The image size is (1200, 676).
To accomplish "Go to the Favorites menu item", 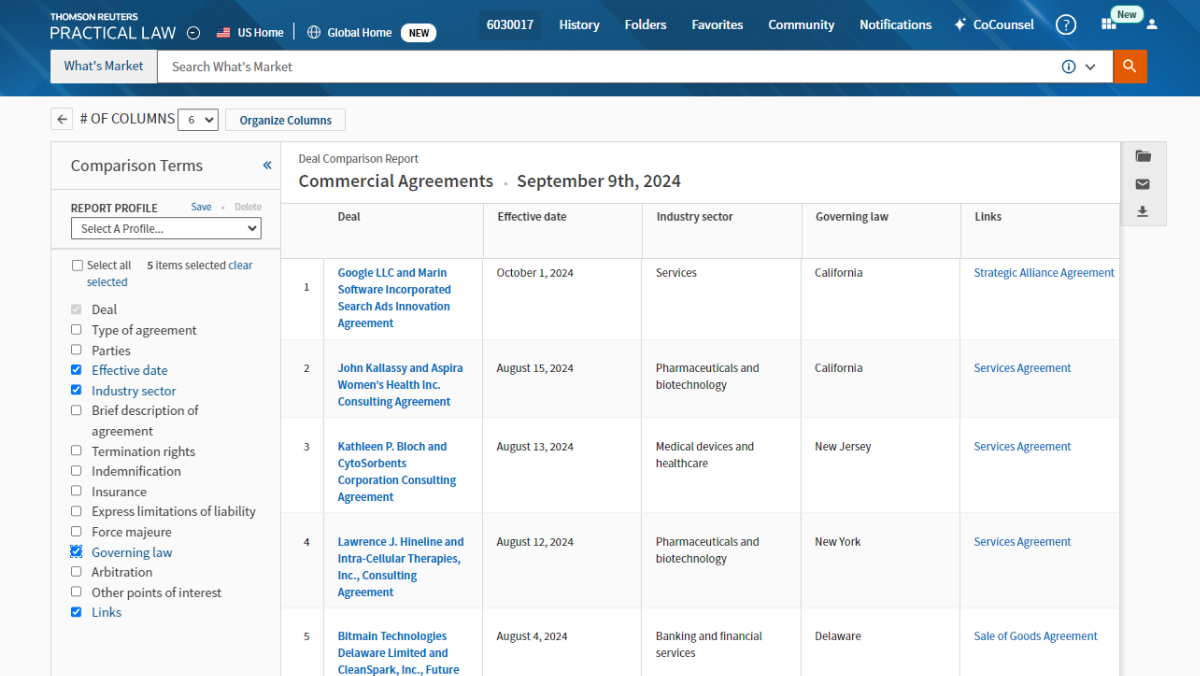I will [x=717, y=25].
